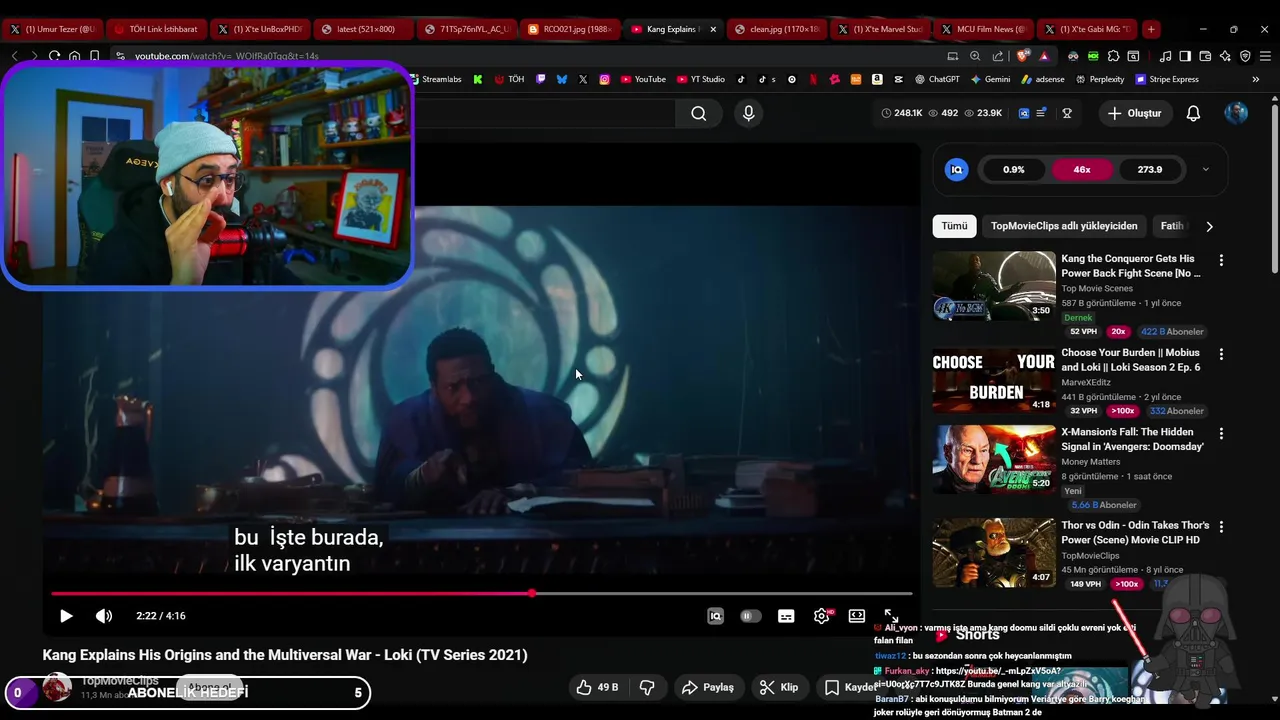Screen dimensions: 1280x720
Task: Open browser hamburger main menu
Action: [1264, 56]
